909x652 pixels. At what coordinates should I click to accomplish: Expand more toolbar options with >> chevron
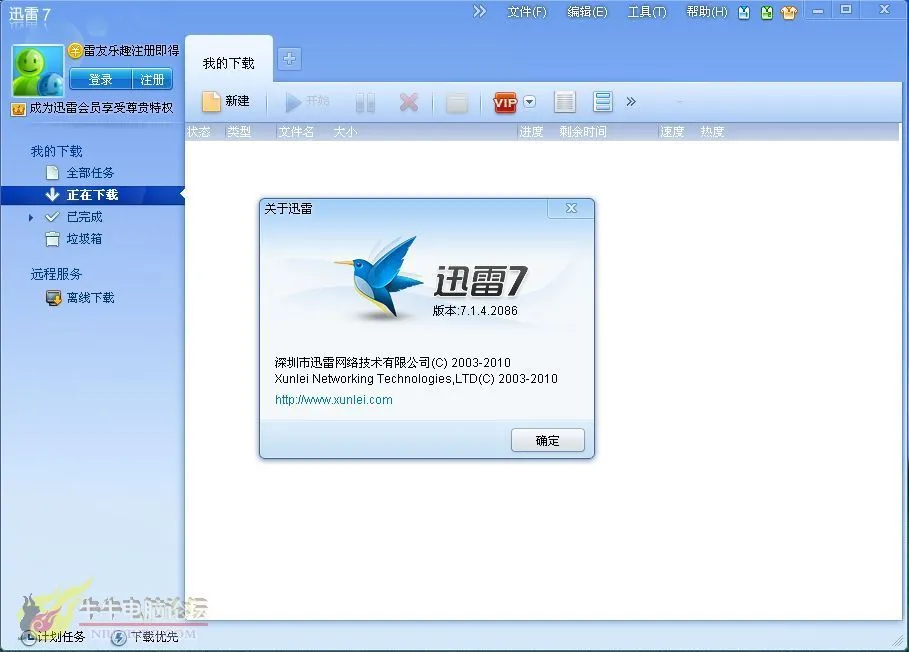(631, 101)
